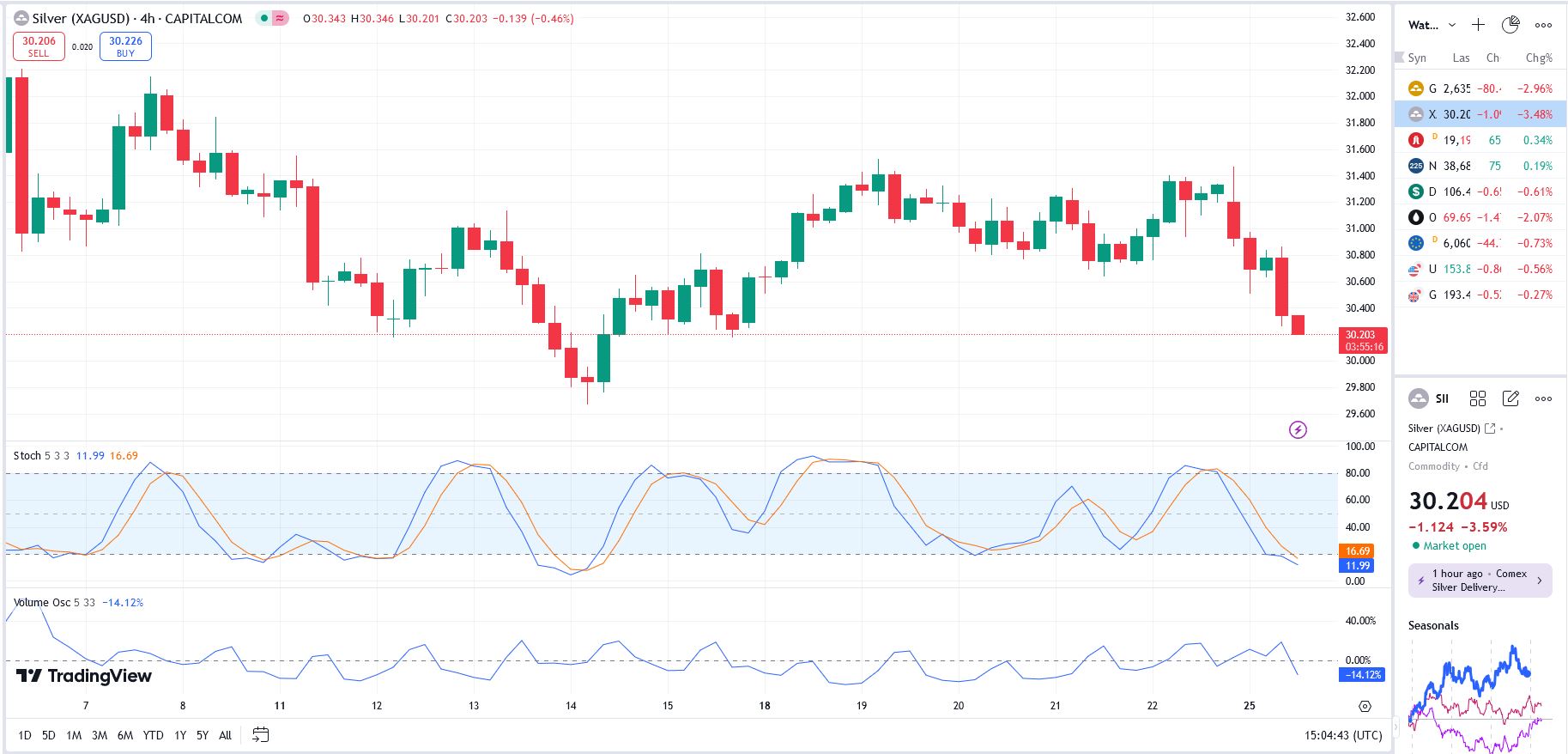Toggle the pink data approximation indicator badge
This screenshot has height=754, width=1568.
point(280,18)
